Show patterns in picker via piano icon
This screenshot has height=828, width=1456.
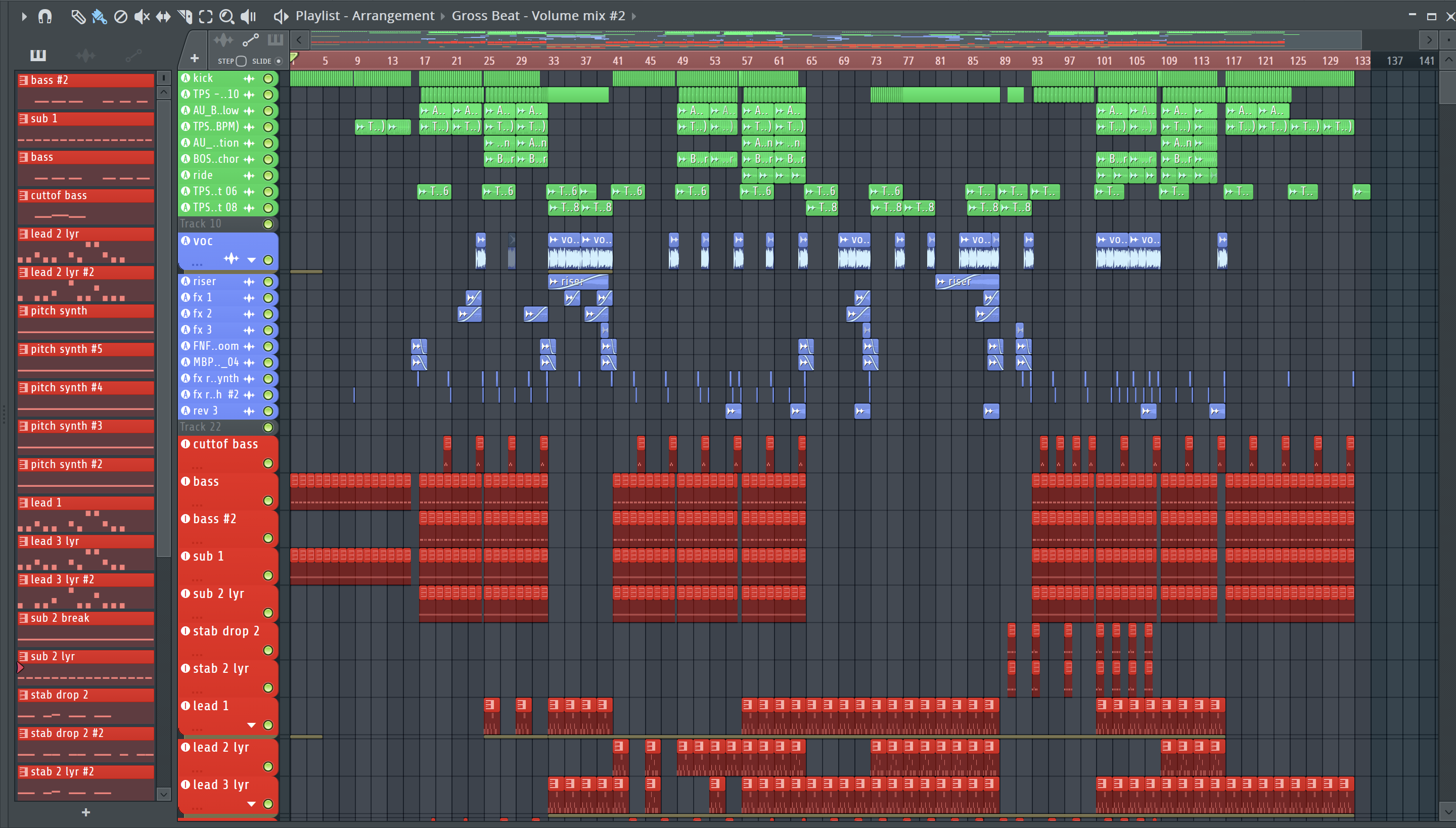38,55
